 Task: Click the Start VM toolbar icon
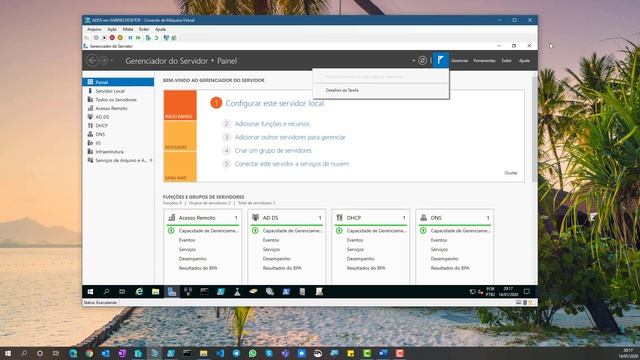[x=96, y=38]
